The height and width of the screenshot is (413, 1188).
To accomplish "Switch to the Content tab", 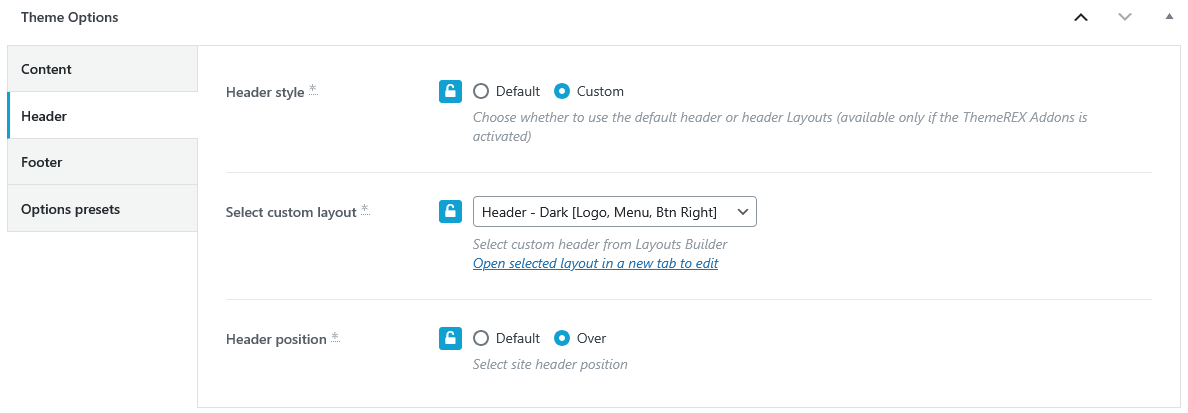I will pyautogui.click(x=102, y=69).
